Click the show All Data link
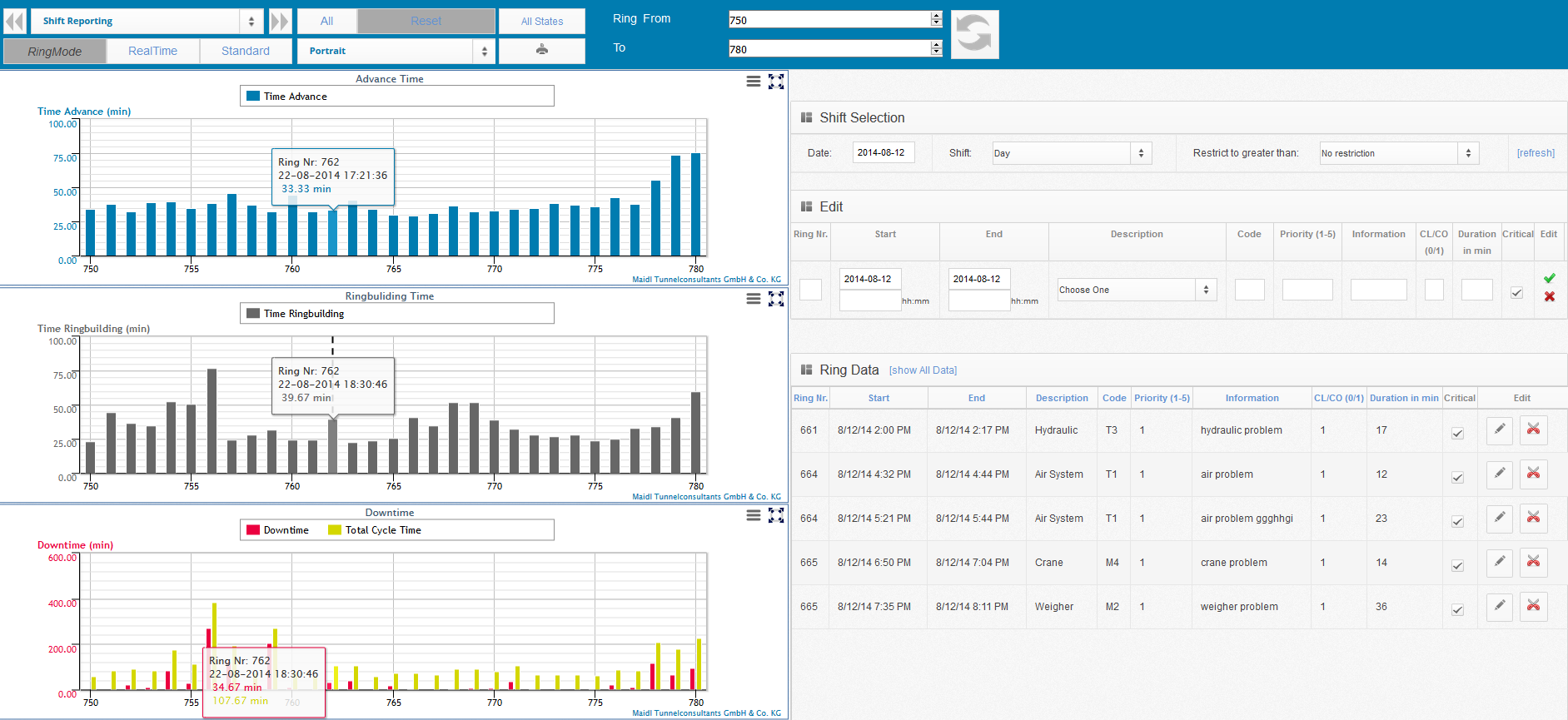 pos(923,370)
